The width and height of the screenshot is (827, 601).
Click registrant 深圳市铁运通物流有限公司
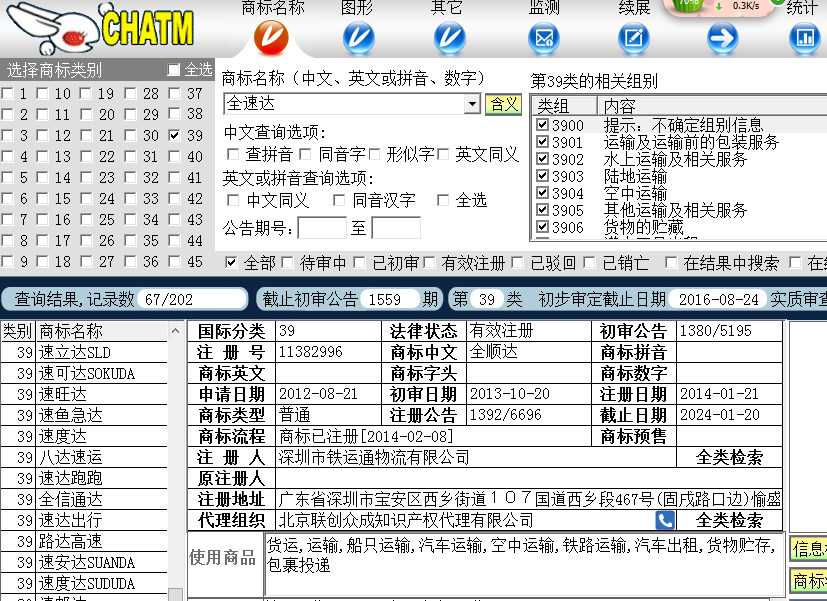click(x=374, y=457)
